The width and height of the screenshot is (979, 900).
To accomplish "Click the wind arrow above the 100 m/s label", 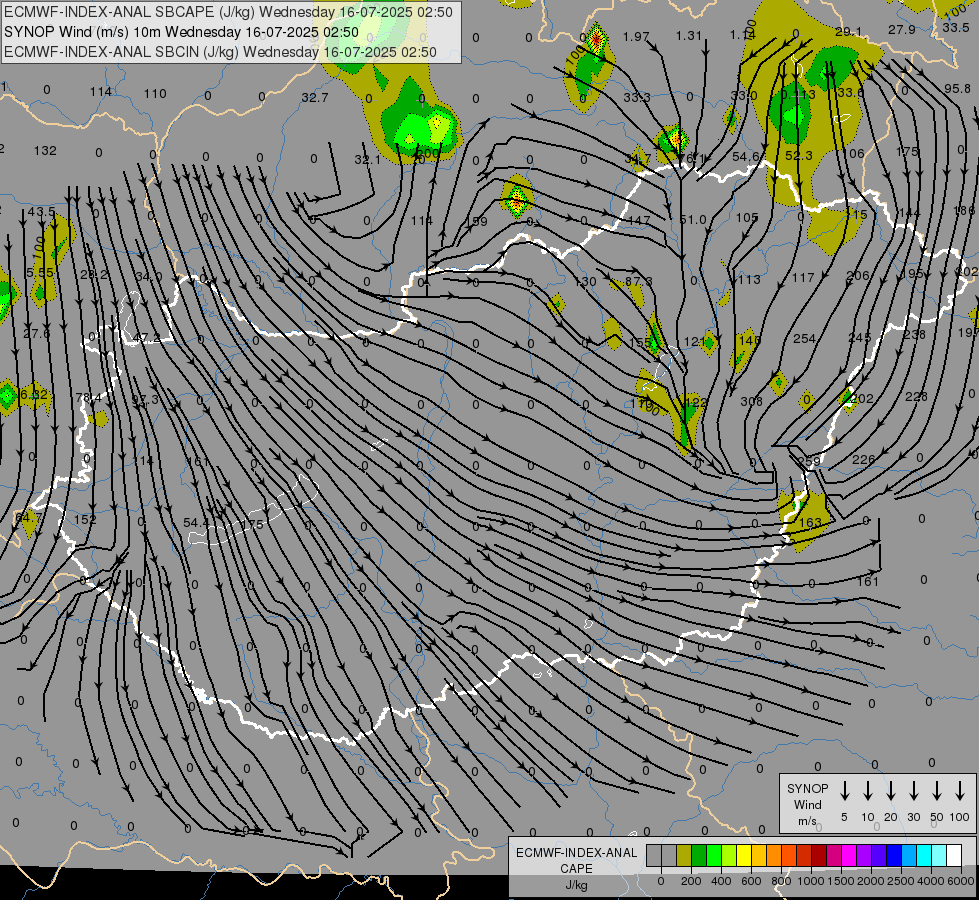I will (x=960, y=791).
